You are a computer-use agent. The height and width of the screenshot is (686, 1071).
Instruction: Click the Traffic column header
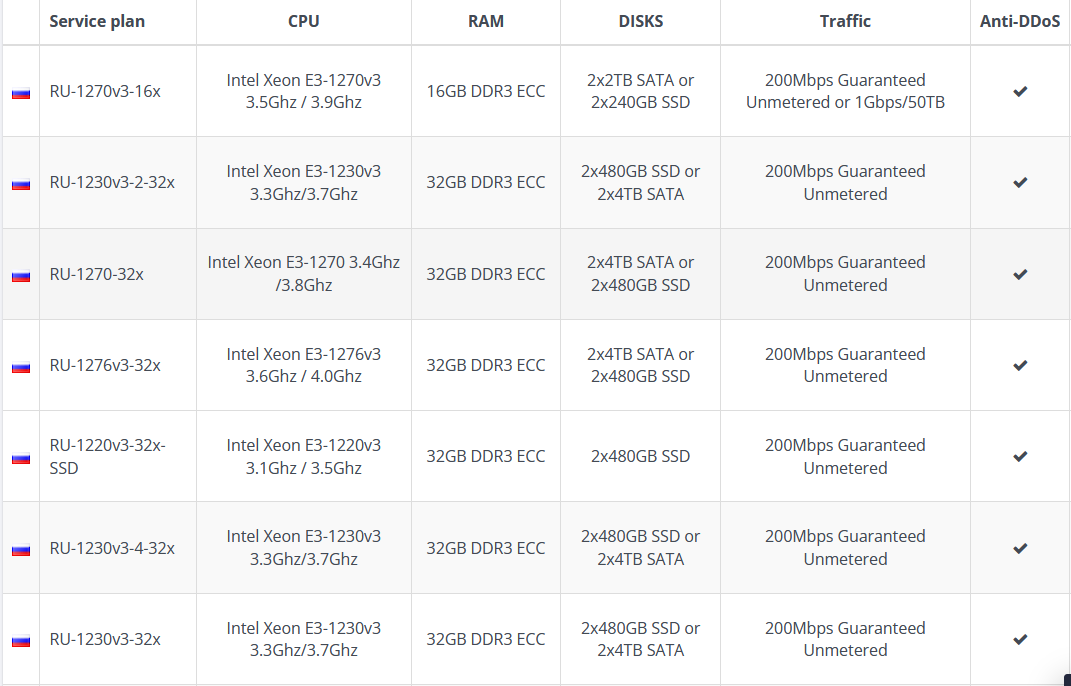pos(845,21)
